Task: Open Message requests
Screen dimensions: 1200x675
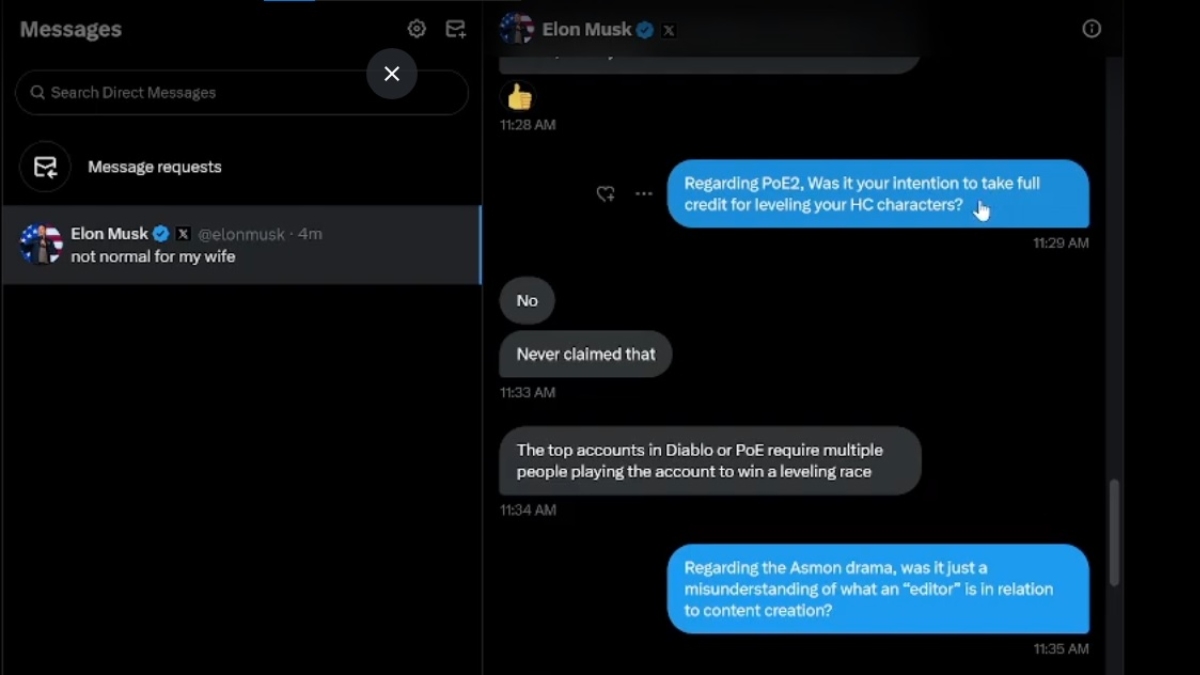Action: [155, 167]
